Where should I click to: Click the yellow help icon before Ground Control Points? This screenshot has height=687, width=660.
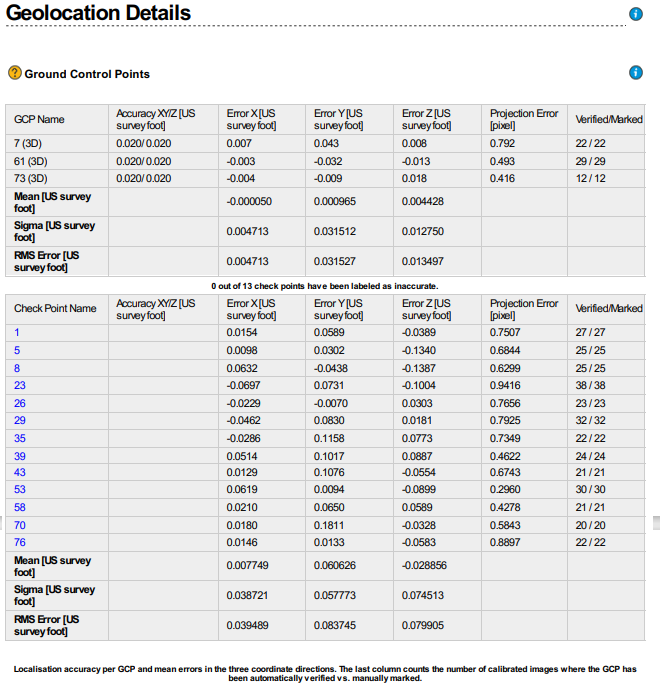click(14, 73)
